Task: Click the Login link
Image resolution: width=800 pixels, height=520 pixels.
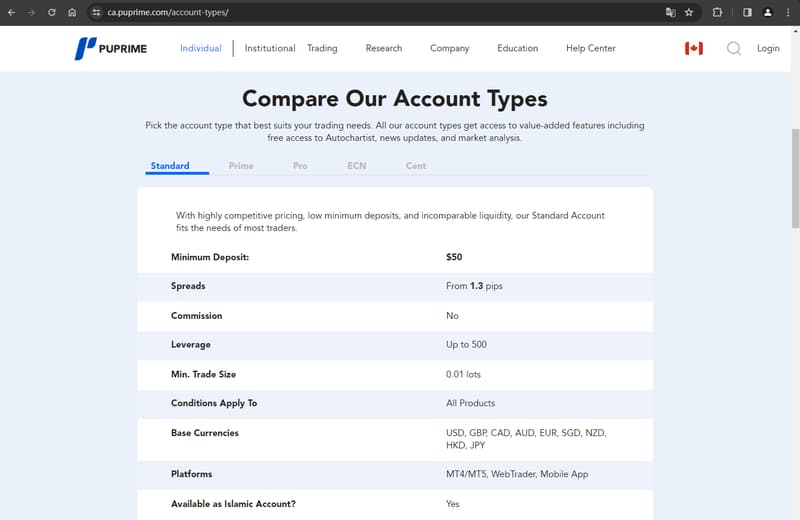Action: (768, 48)
